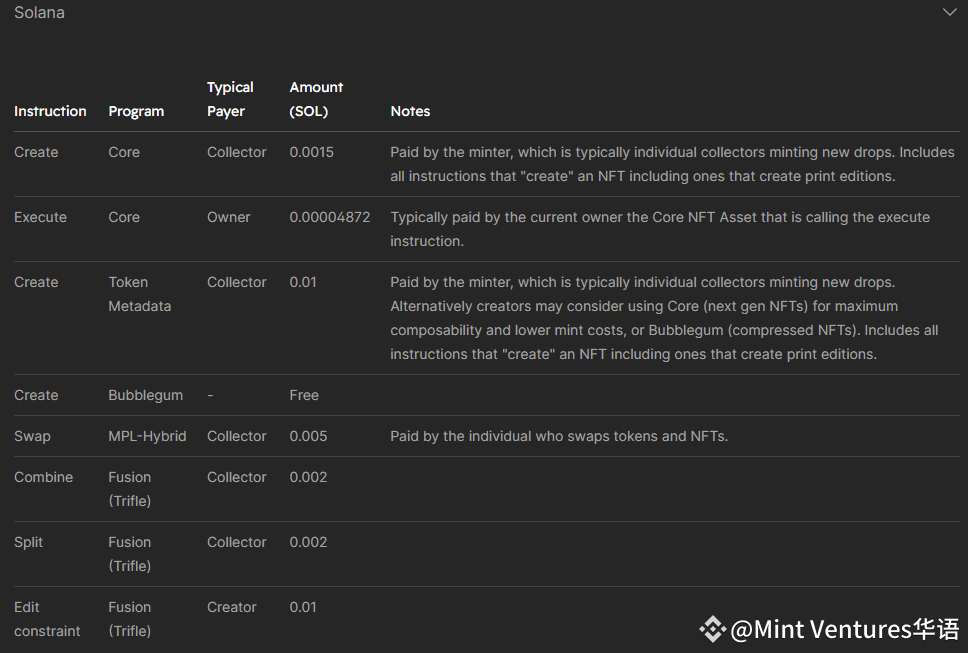Collapse the Solana section chevron
Viewport: 968px width, 653px height.
point(949,12)
